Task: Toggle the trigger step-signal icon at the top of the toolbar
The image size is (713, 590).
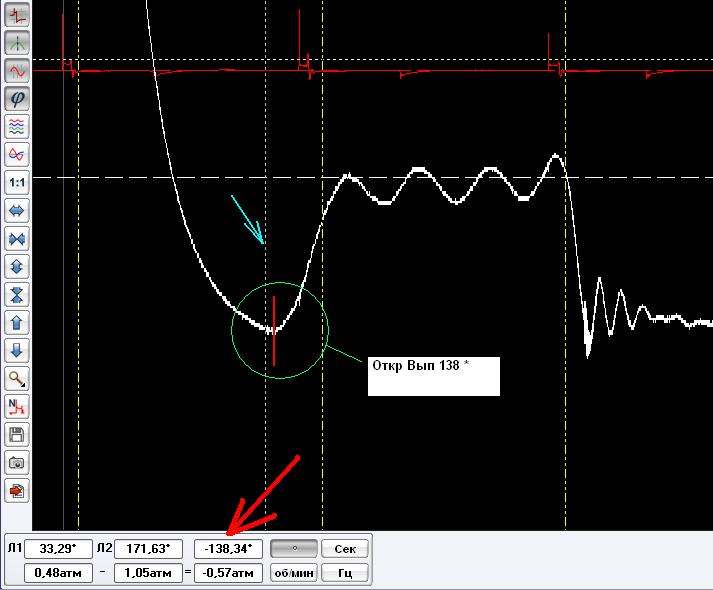Action: pos(17,15)
